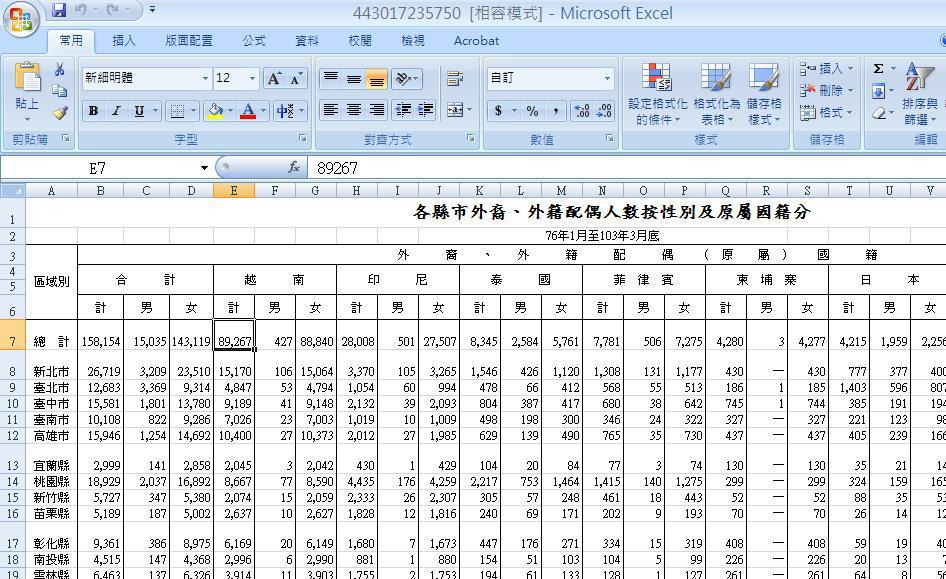Open the 公式 ribbon tab
This screenshot has width=946, height=579.
pos(254,41)
